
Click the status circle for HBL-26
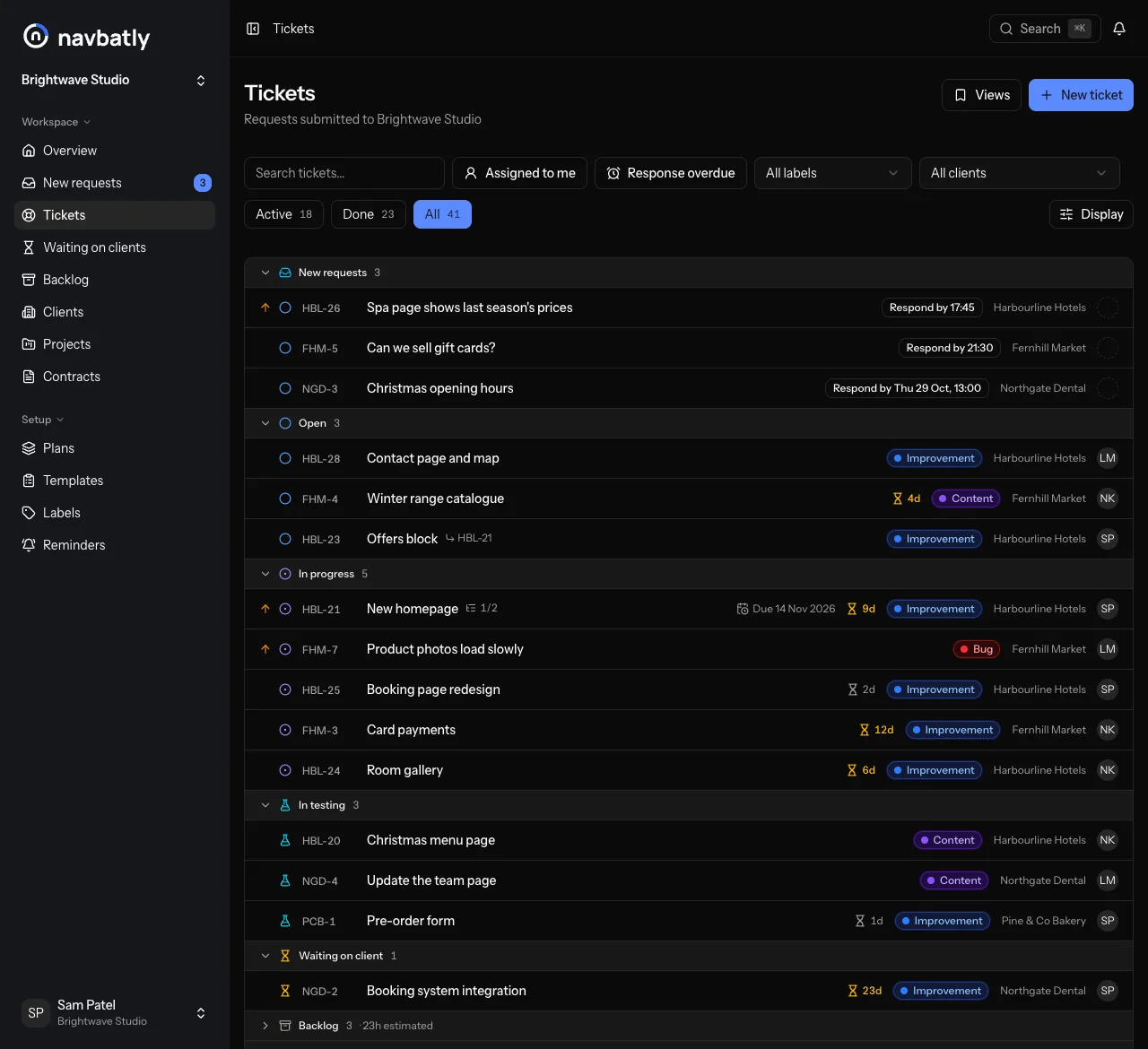285,308
